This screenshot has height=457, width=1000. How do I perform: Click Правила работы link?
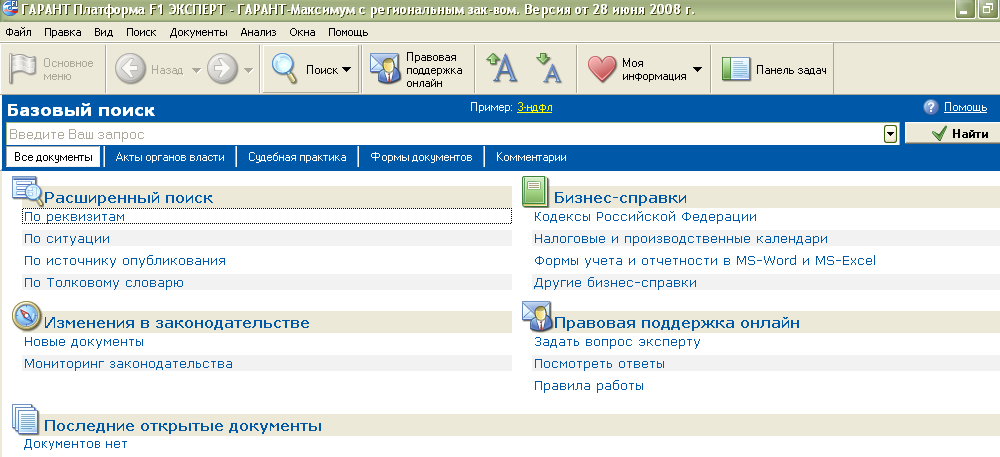589,386
